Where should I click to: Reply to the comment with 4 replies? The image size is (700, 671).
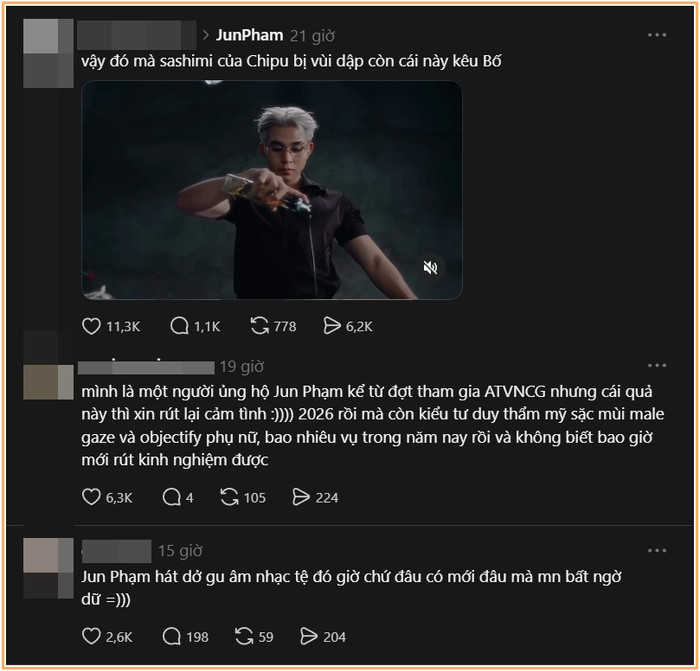pyautogui.click(x=171, y=497)
